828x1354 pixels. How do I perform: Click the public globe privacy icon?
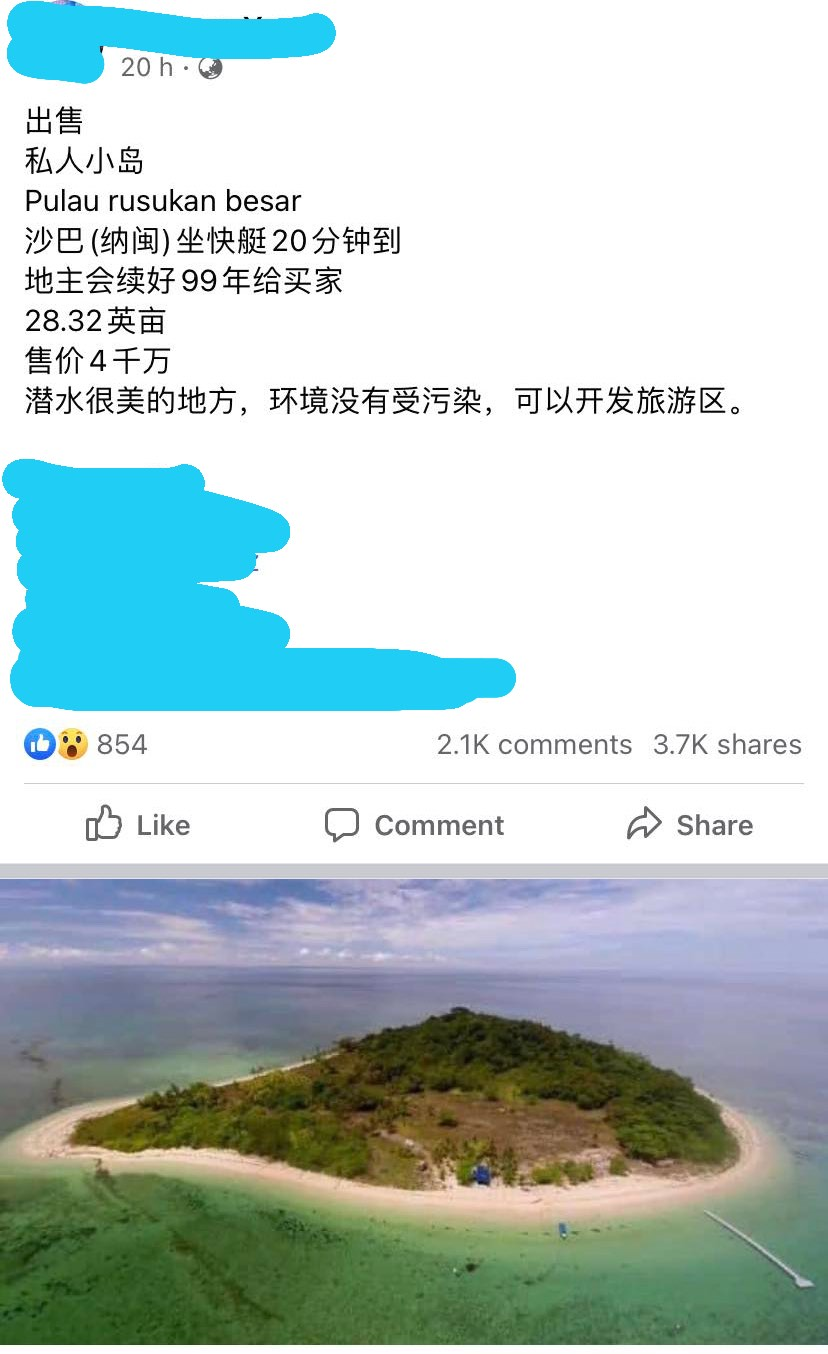coord(210,67)
